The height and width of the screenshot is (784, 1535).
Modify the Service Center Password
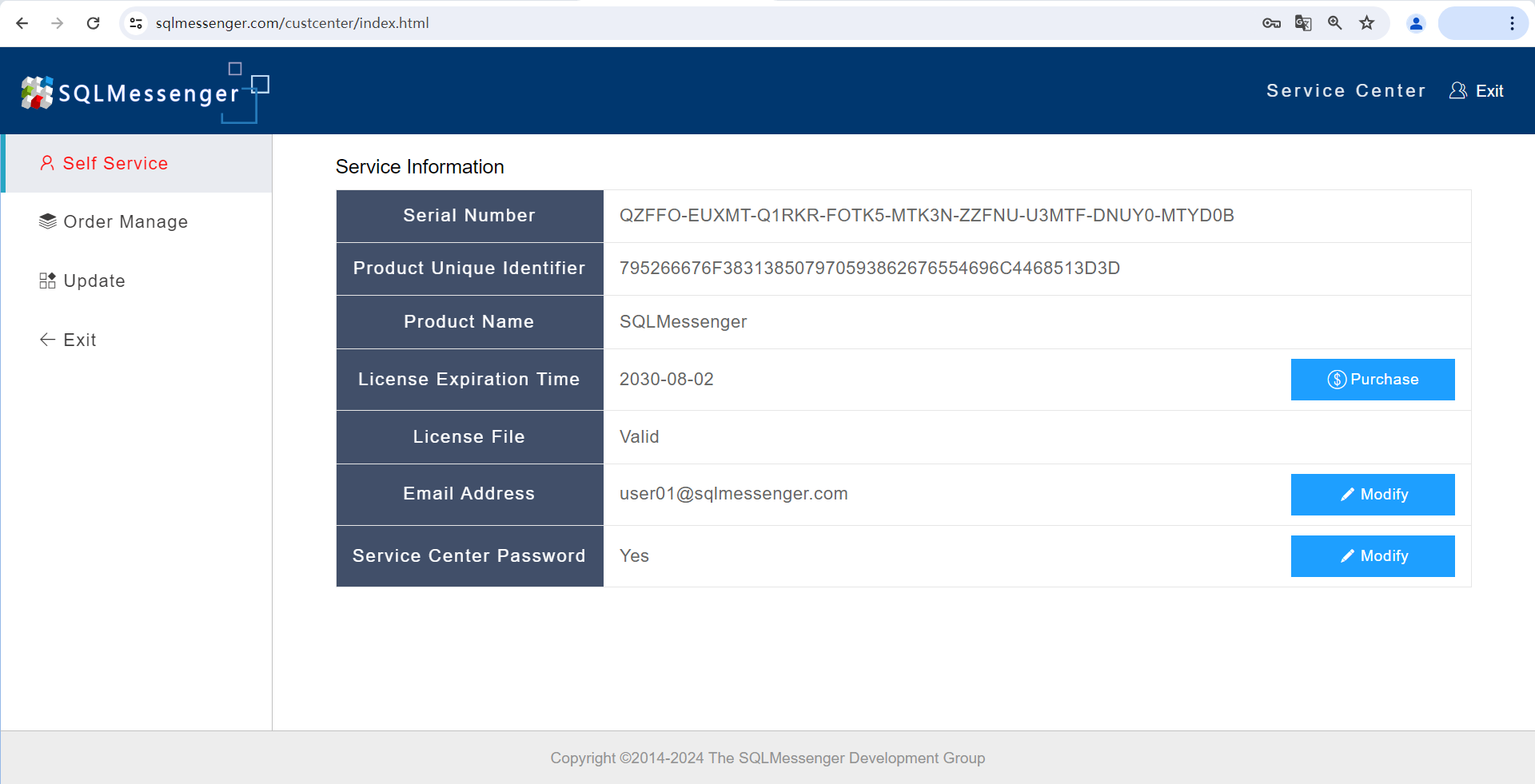tap(1373, 556)
